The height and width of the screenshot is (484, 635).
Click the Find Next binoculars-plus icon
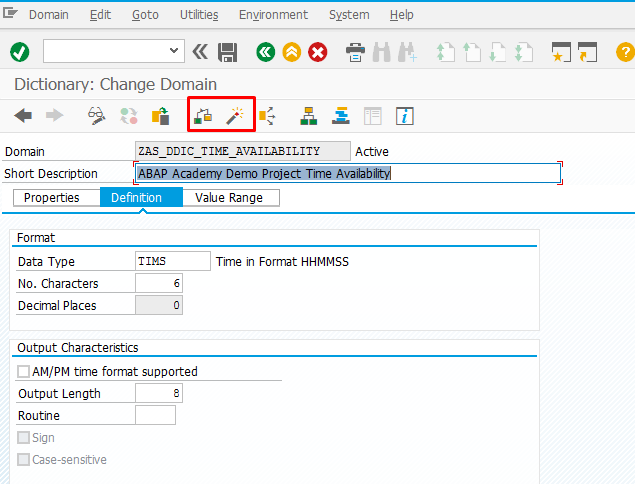point(407,52)
